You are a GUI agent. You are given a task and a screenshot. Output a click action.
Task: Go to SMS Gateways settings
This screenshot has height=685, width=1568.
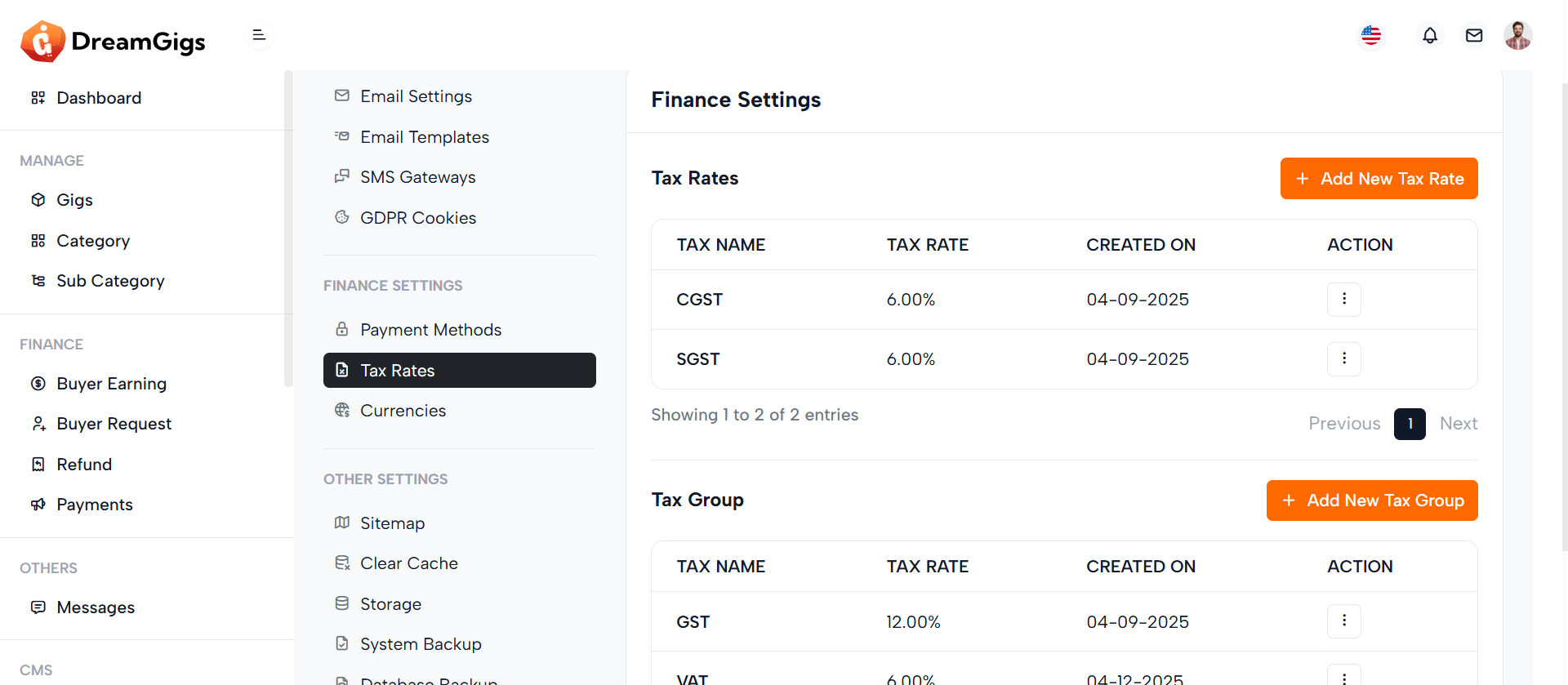pyautogui.click(x=417, y=177)
